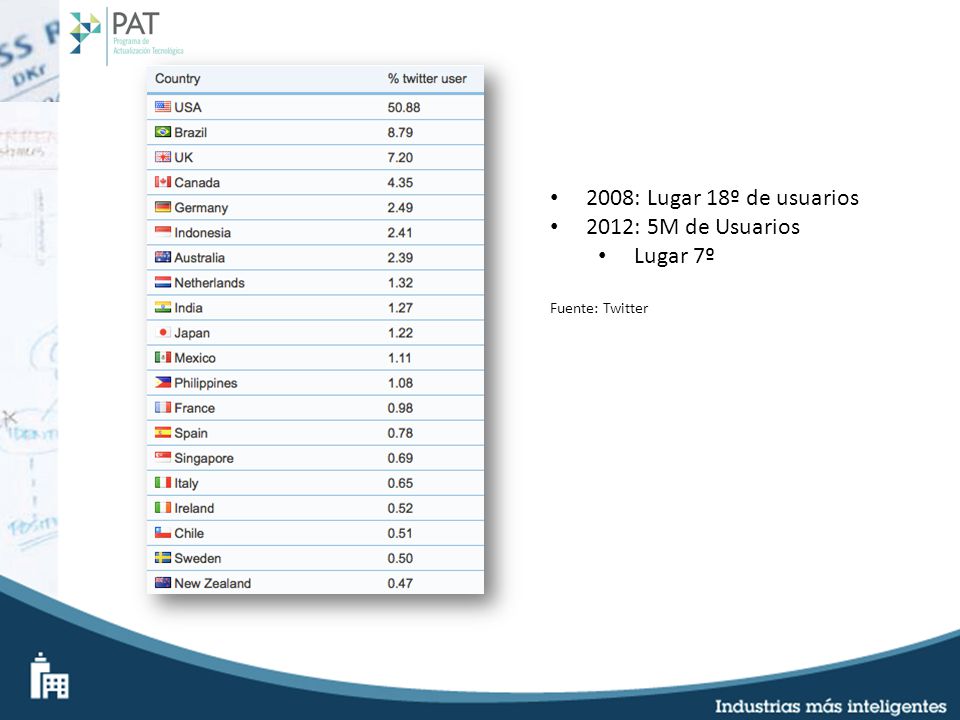Image resolution: width=960 pixels, height=720 pixels.
Task: Click the Singapore flag icon
Action: (163, 457)
